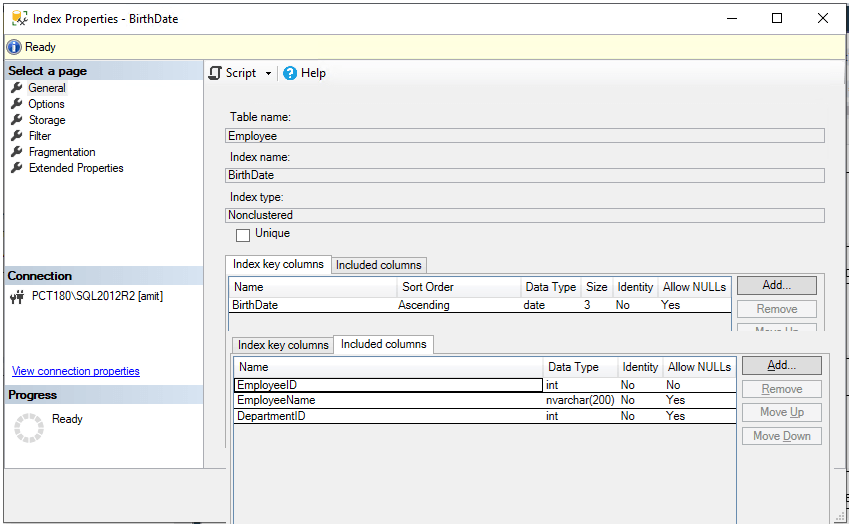Viewport: 851px width, 530px height.
Task: Expand the Script dropdown arrow
Action: tap(268, 74)
